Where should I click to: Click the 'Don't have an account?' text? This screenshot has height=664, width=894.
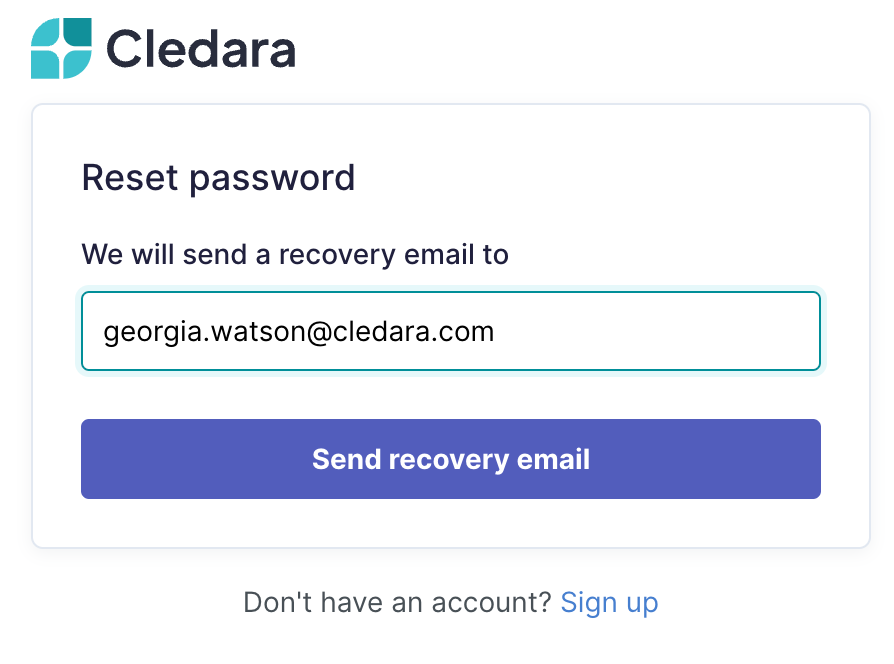tap(397, 602)
